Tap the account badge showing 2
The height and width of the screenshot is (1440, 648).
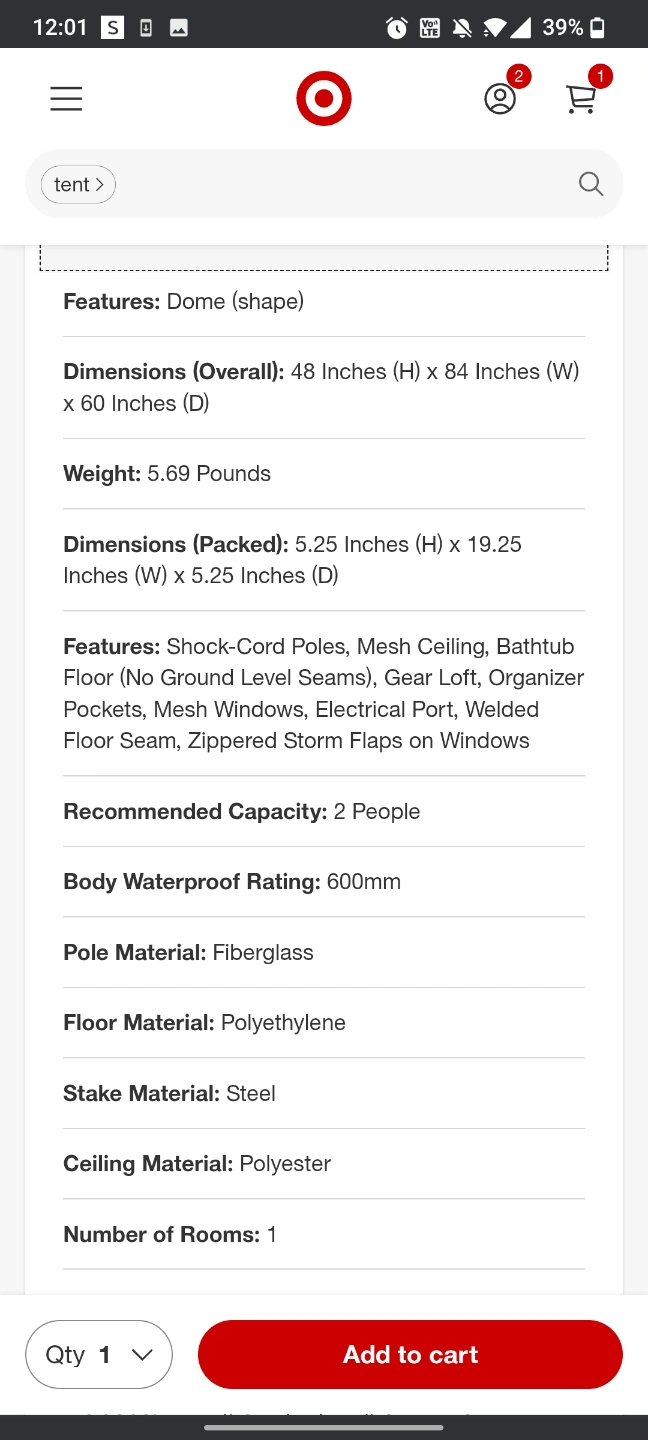(518, 76)
